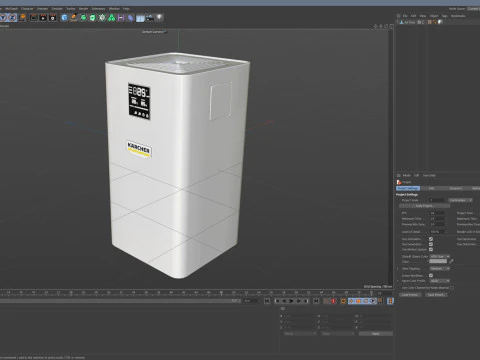Toggle the Z axis lock icon
Image resolution: width=480 pixels, height=360 pixels.
(12, 18)
